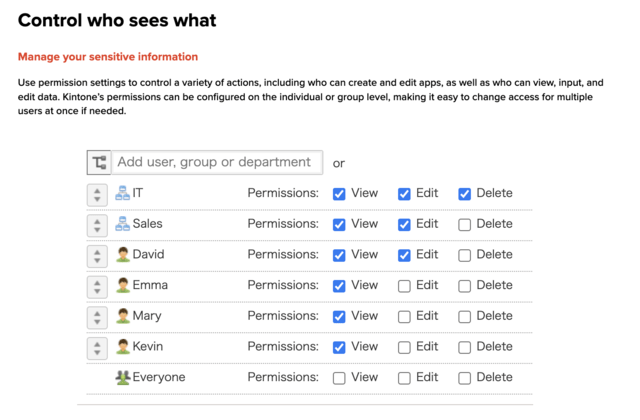Reorder the Kevin row with arrow handle
640x420 pixels.
click(x=97, y=348)
